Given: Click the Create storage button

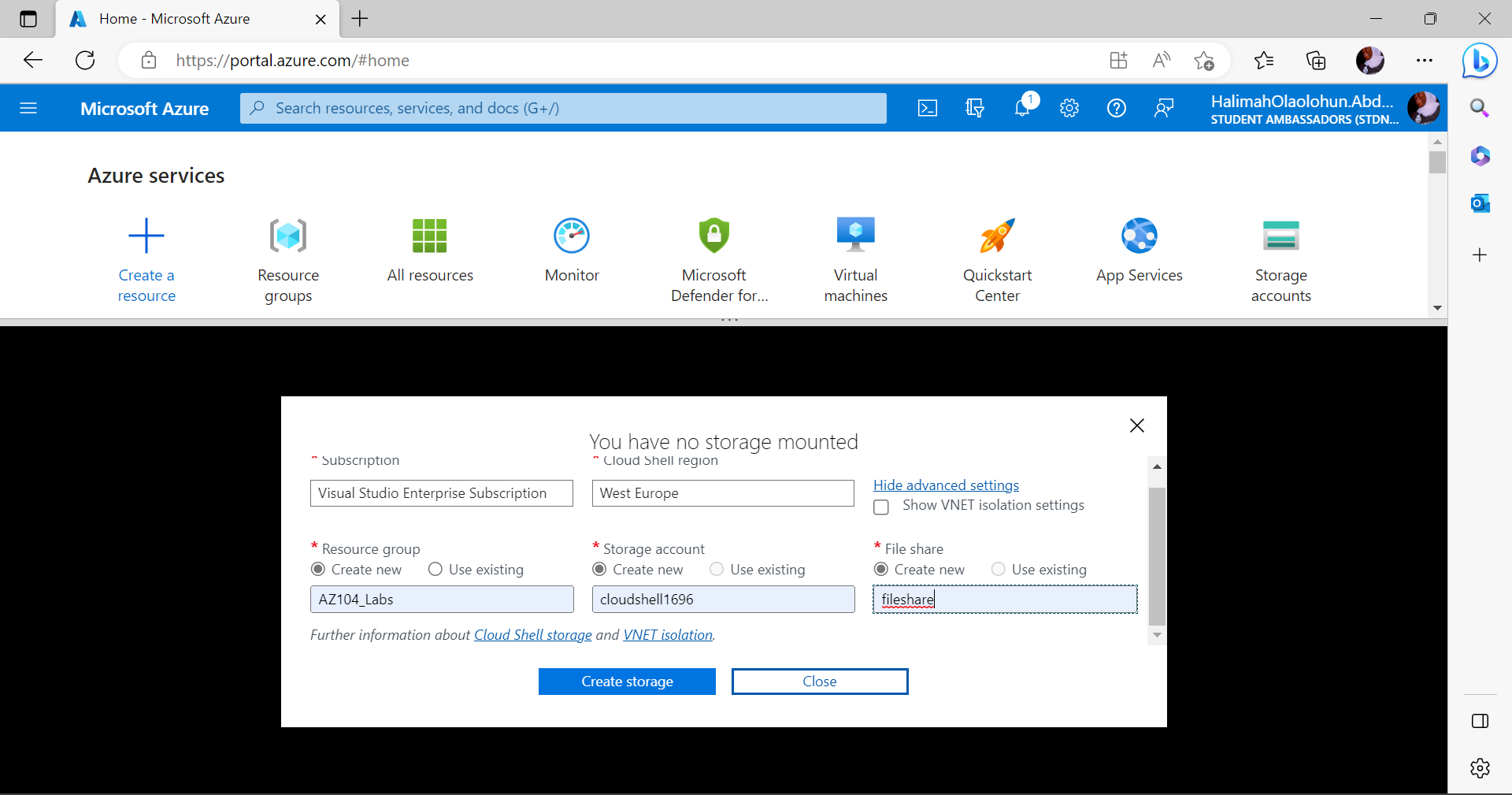Looking at the screenshot, I should point(627,681).
